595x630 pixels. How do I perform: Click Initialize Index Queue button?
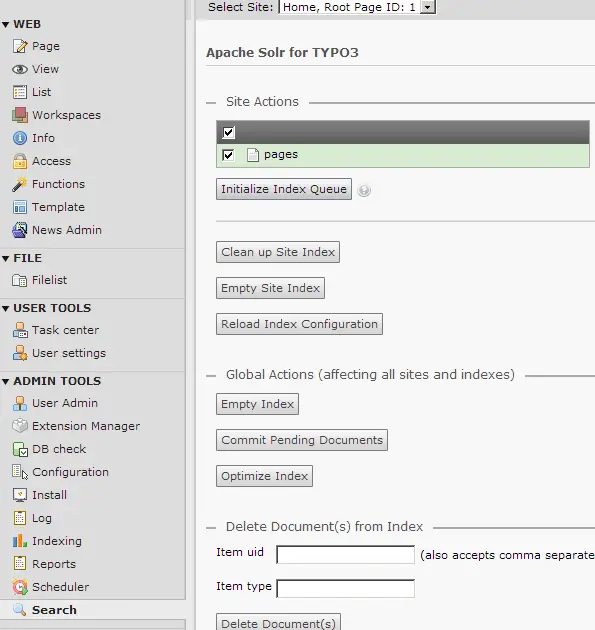coord(284,189)
